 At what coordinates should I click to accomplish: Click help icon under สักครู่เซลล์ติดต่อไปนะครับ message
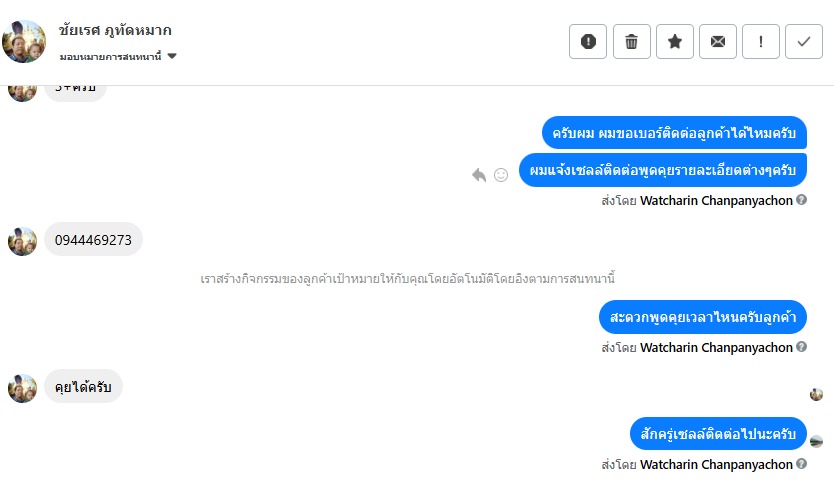tap(802, 465)
